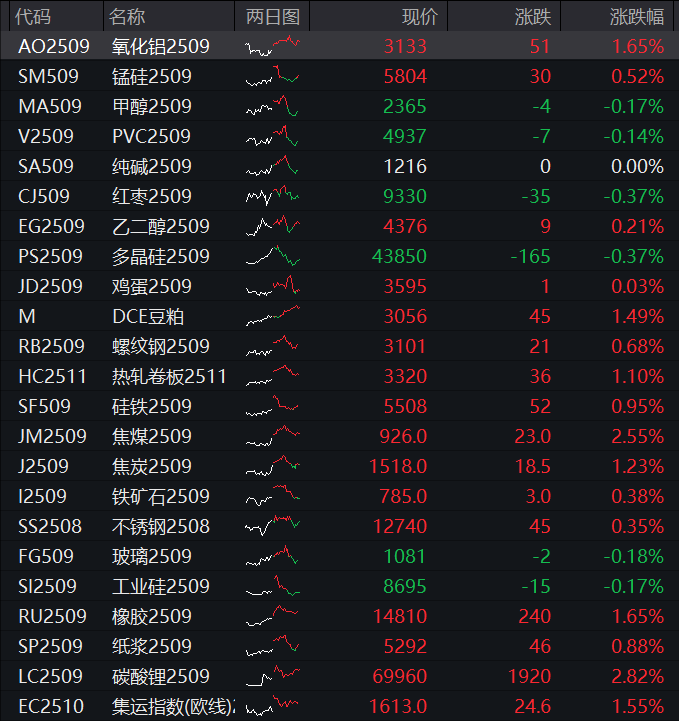Click the 1216 price of 纯碱2509
The height and width of the screenshot is (721, 679).
pos(405,166)
